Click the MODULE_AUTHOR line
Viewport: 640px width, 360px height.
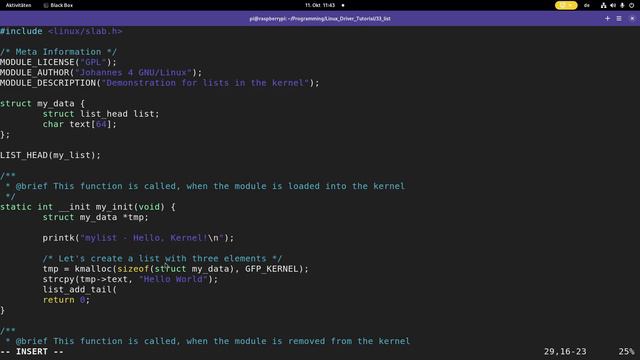click(101, 73)
